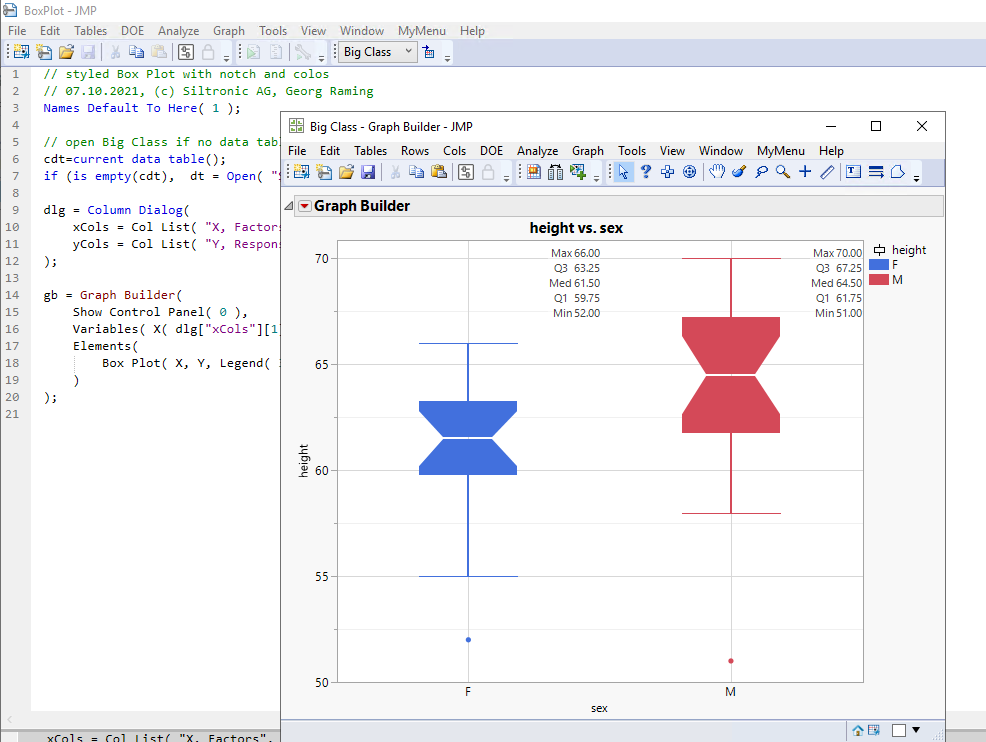Choose the lasso selection tool
Viewport: 986px width, 742px height.
(761, 171)
